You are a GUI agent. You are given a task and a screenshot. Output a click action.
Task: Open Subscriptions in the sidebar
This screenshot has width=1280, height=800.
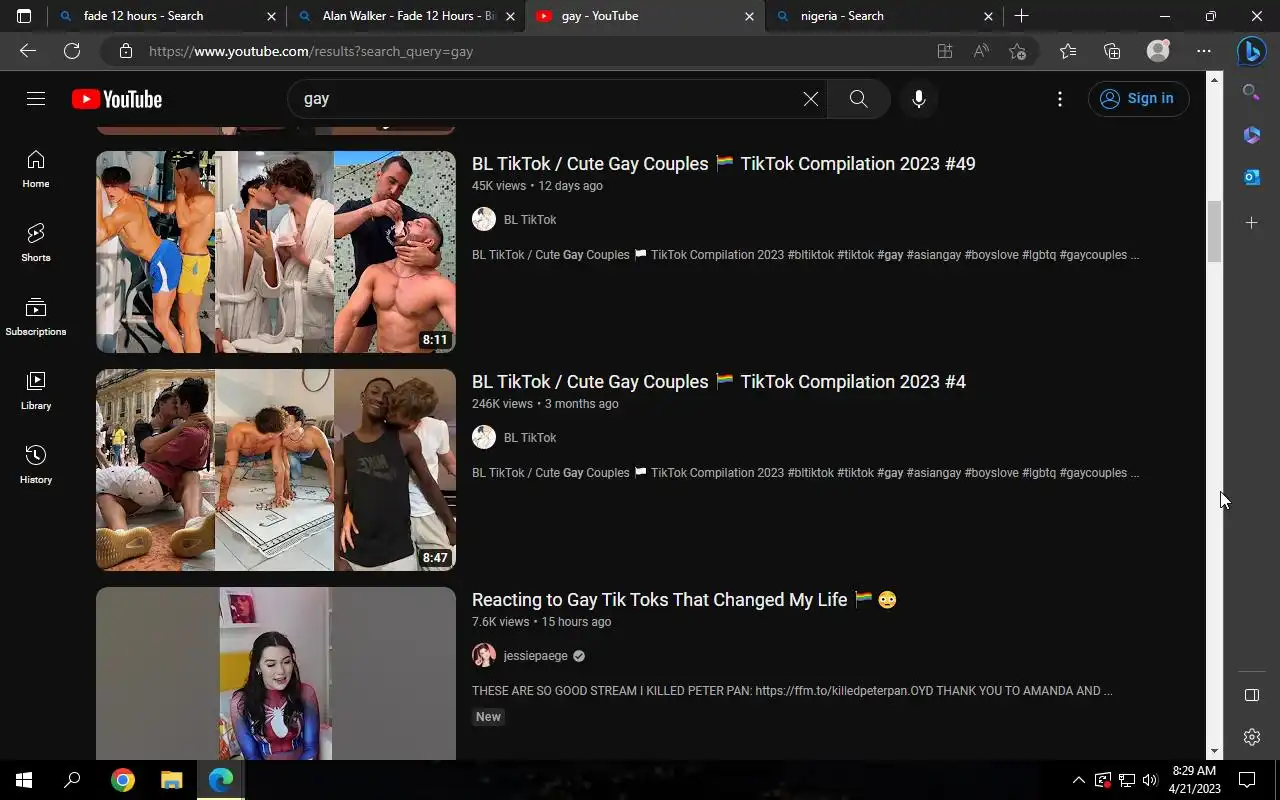[36, 317]
